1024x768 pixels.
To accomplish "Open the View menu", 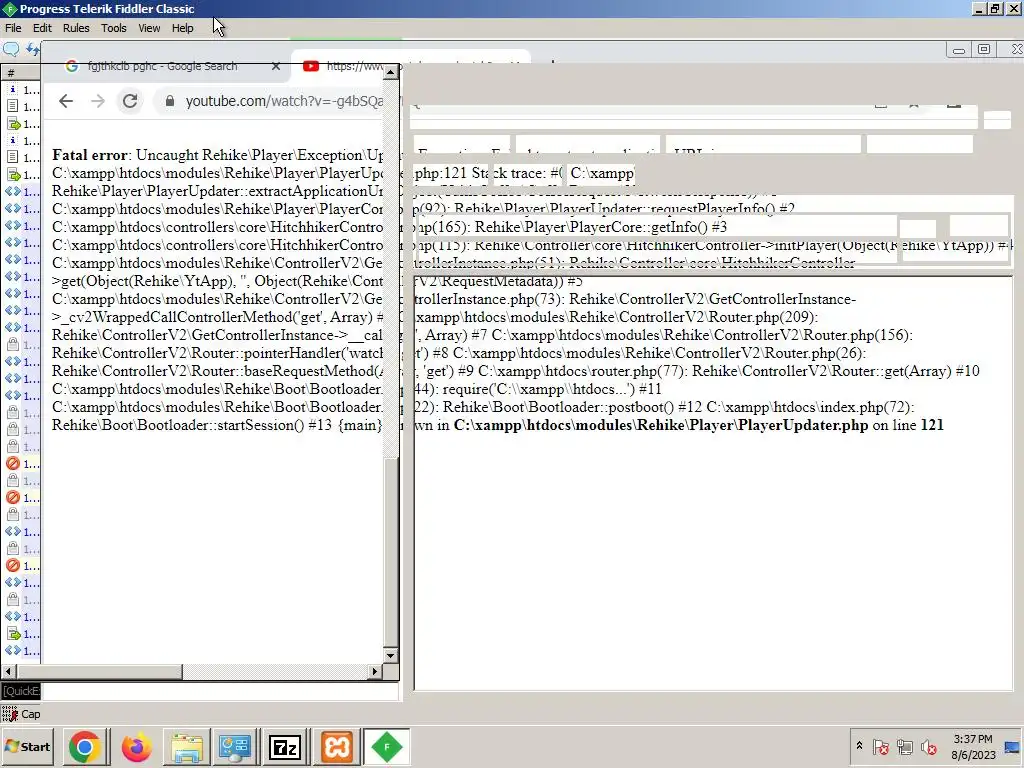I will pos(149,28).
